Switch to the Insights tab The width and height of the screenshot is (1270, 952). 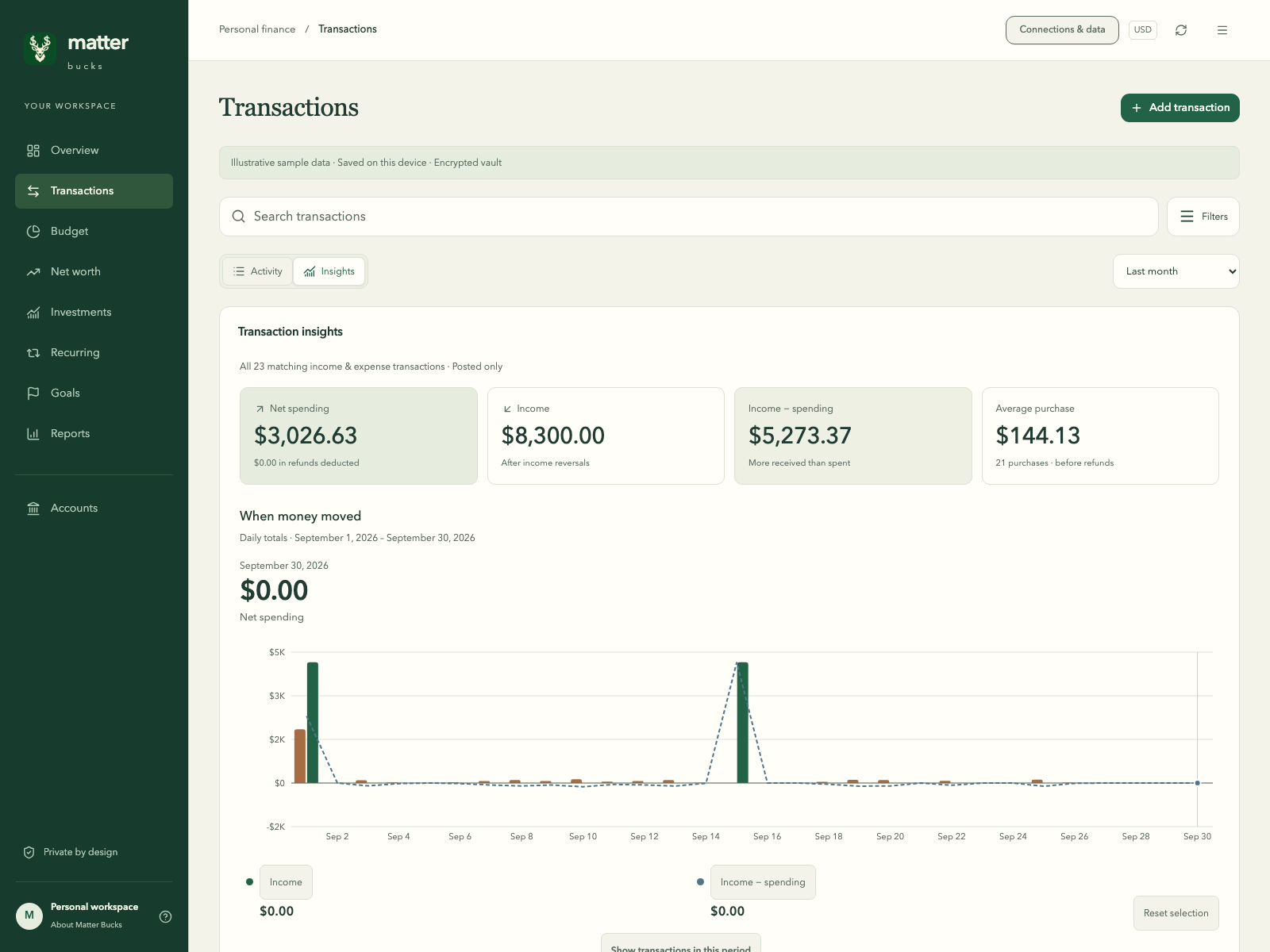point(329,271)
